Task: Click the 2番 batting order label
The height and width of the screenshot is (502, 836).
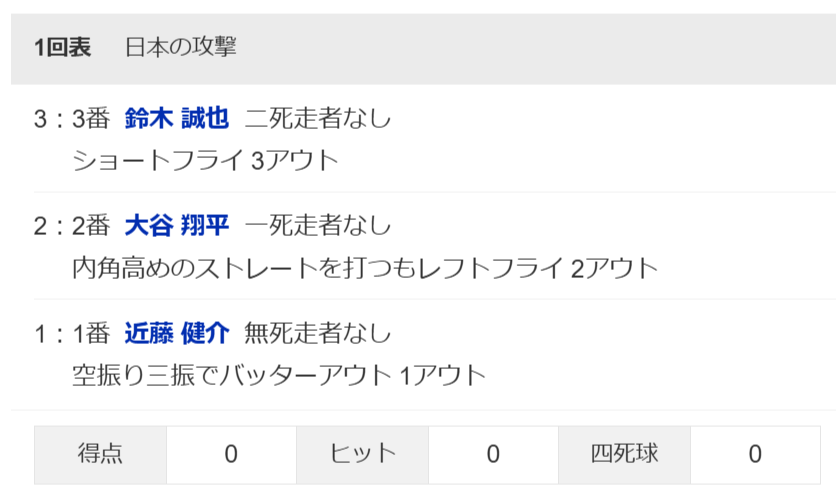Action: click(90, 226)
